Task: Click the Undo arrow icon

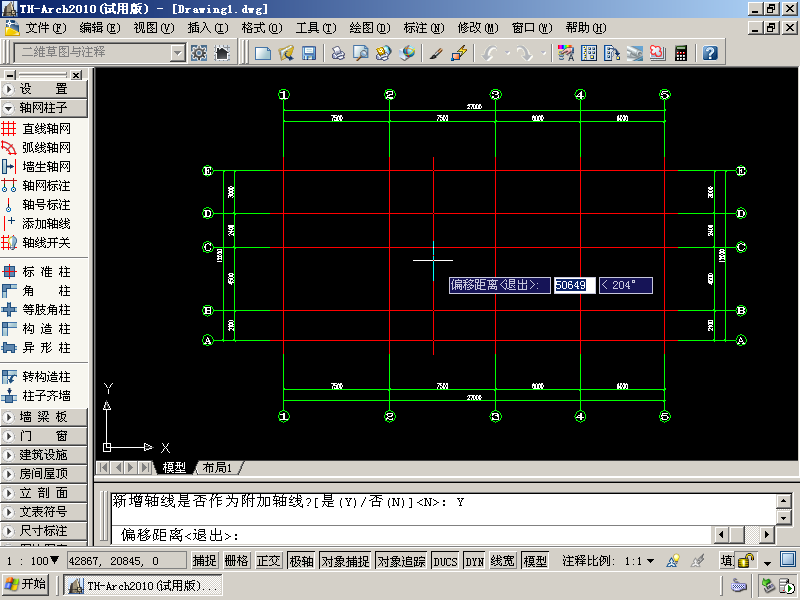Action: (490, 53)
